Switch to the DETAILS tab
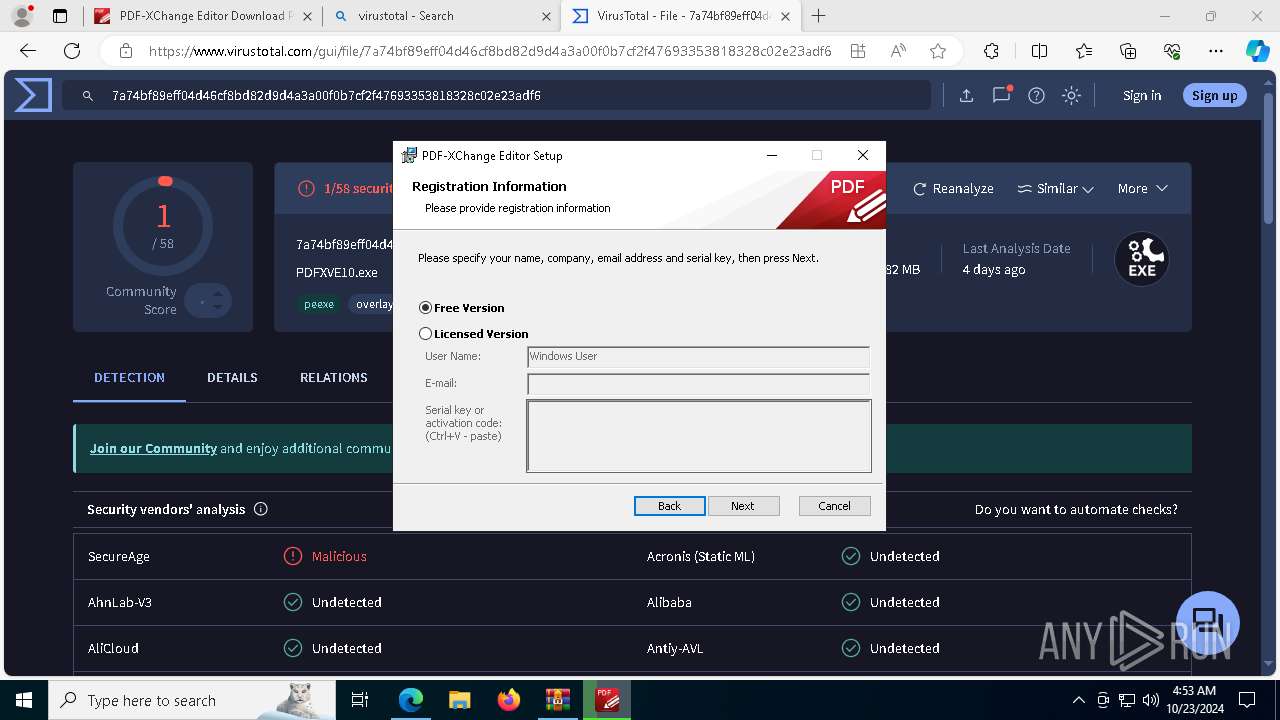1280x720 pixels. [232, 377]
